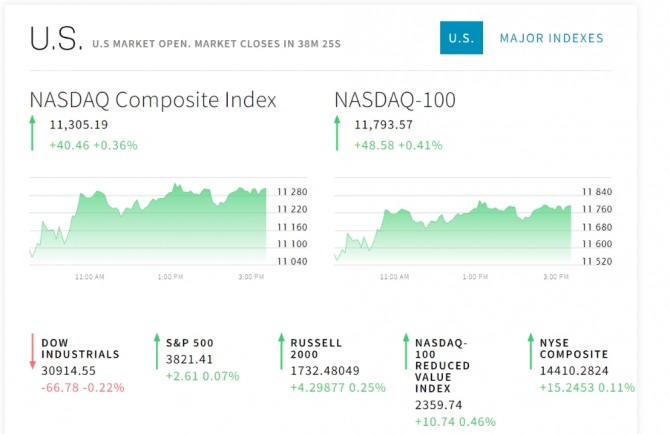Open the Russell 2000 index link
Image resolution: width=670 pixels, height=434 pixels.
[x=316, y=348]
